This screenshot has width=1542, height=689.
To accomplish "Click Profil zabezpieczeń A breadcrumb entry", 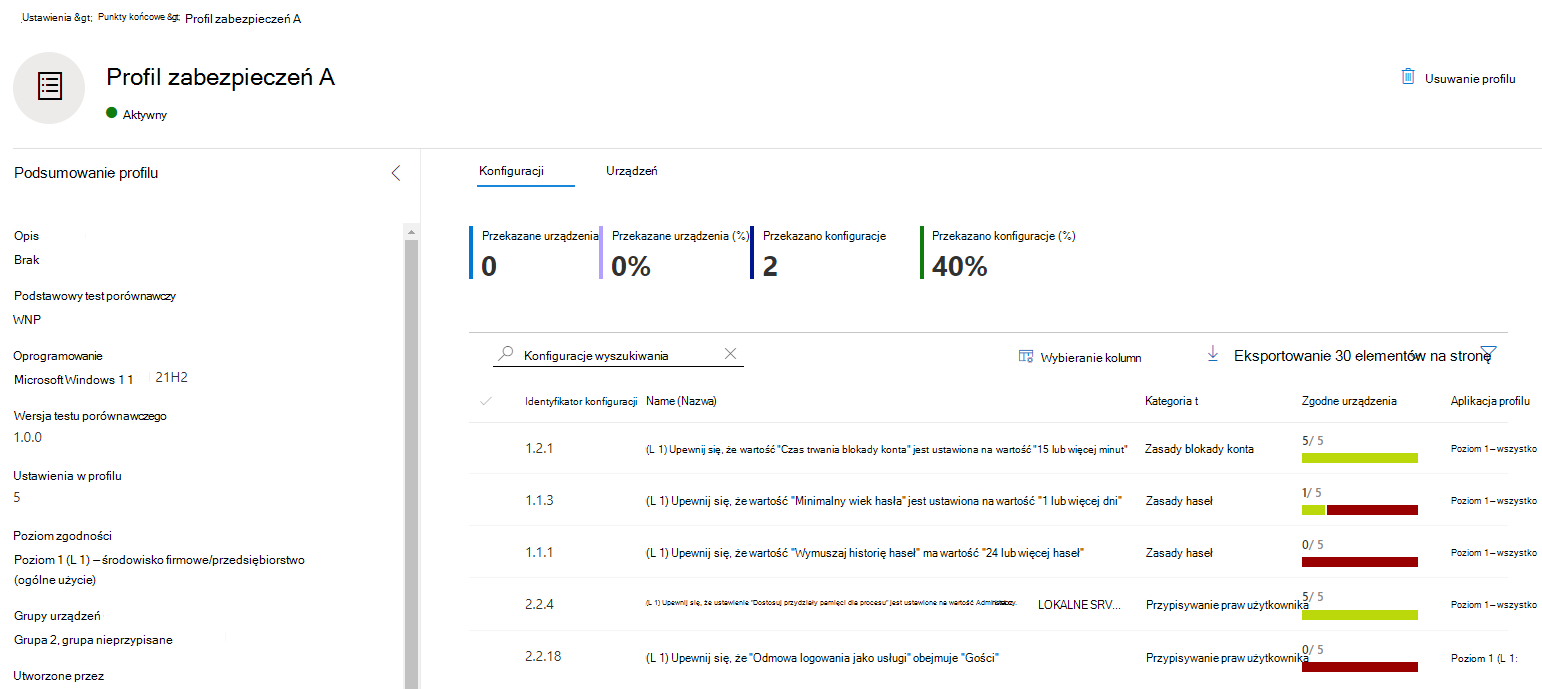I will pos(243,18).
